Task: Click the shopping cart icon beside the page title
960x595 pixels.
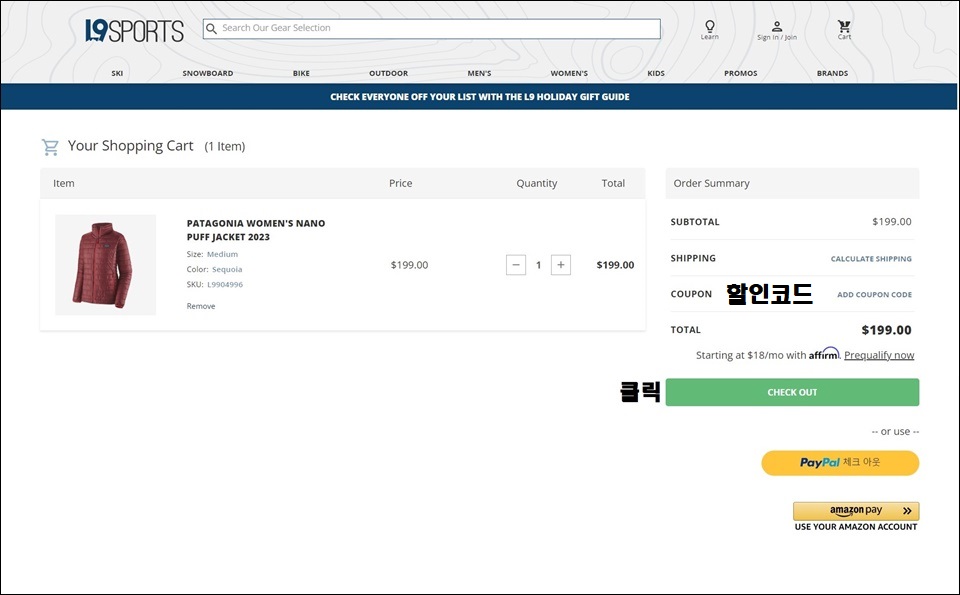Action: point(50,147)
